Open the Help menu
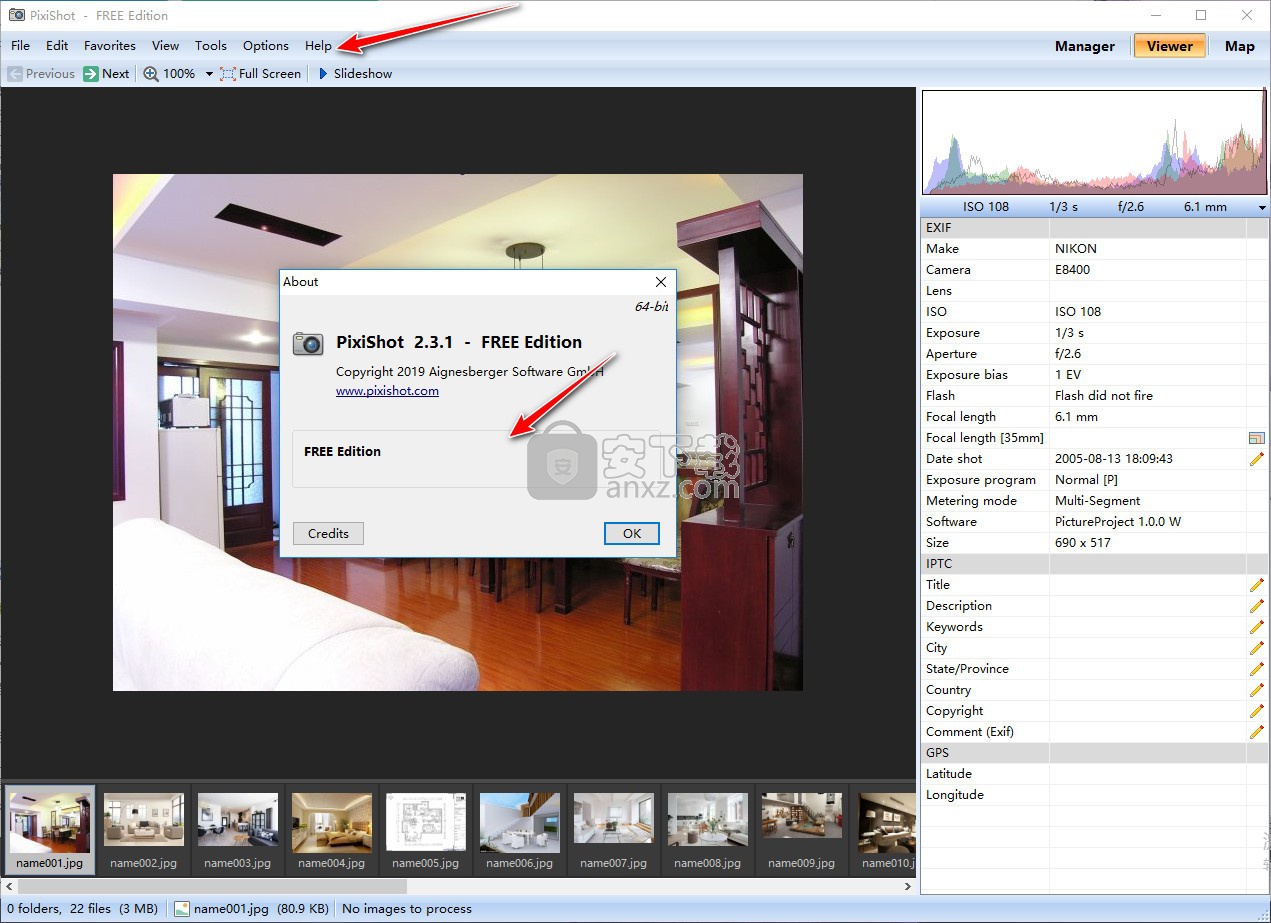This screenshot has height=923, width=1271. [x=318, y=45]
